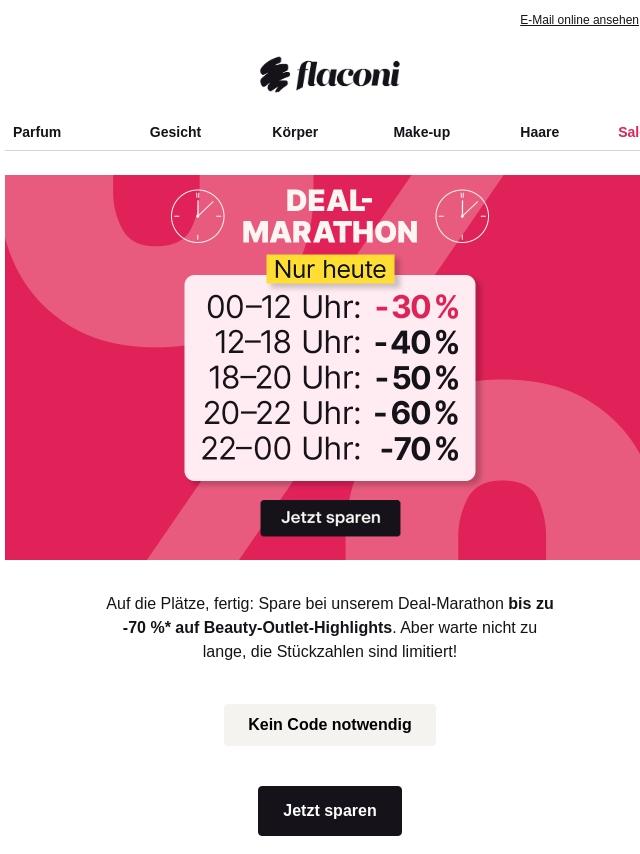
Task: Click the 18–20 Uhr -50% deal row
Action: click(x=333, y=378)
